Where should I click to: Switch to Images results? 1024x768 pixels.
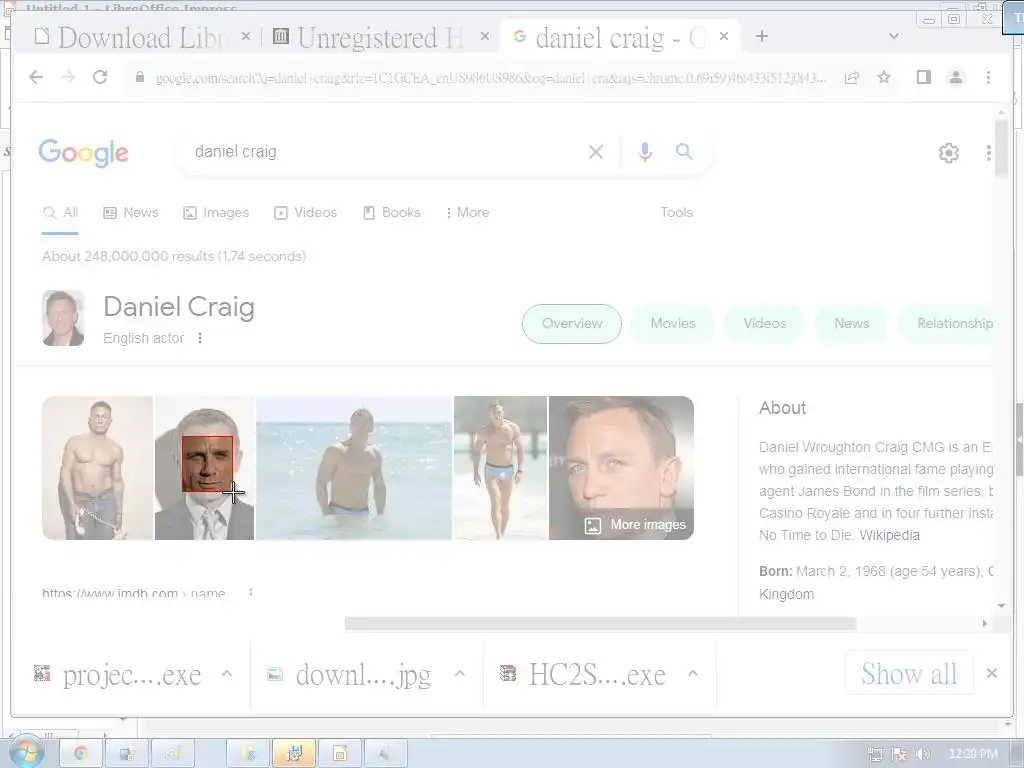216,213
